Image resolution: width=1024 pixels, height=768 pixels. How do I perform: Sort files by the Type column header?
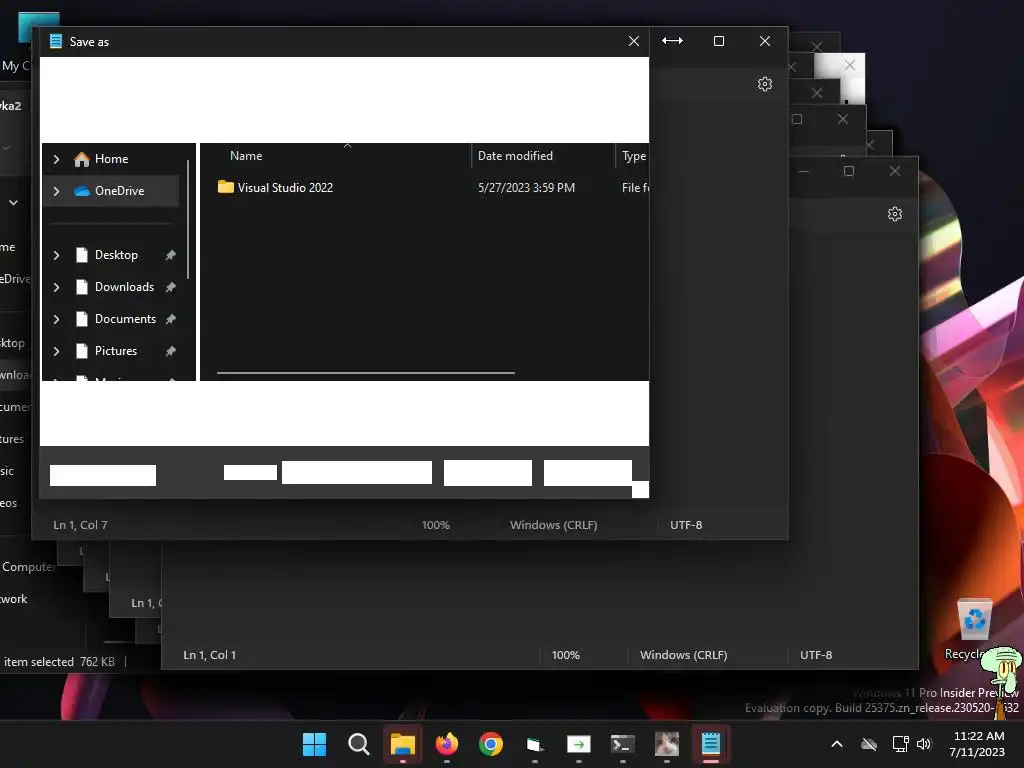tap(633, 156)
